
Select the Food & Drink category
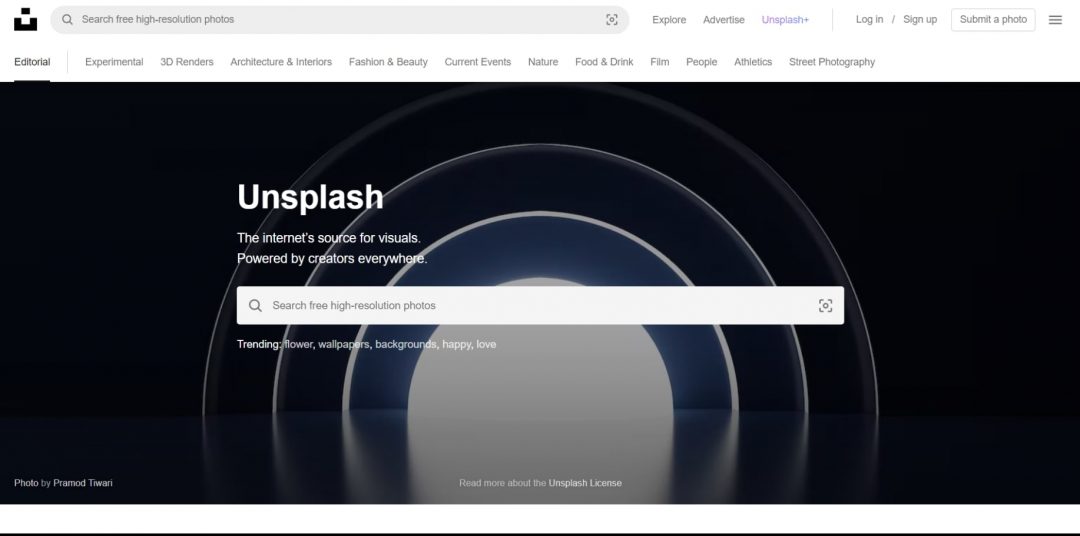(x=604, y=62)
